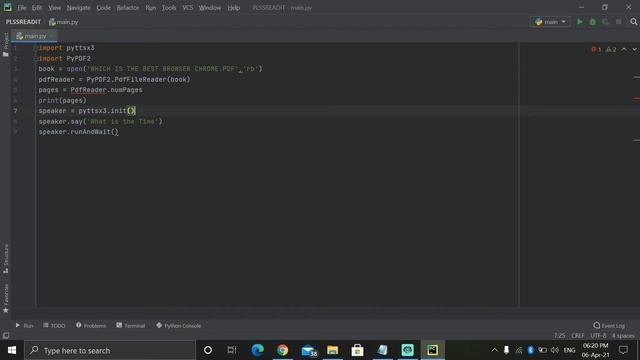Click PLSSREADIT project breadcrumb

pos(23,22)
